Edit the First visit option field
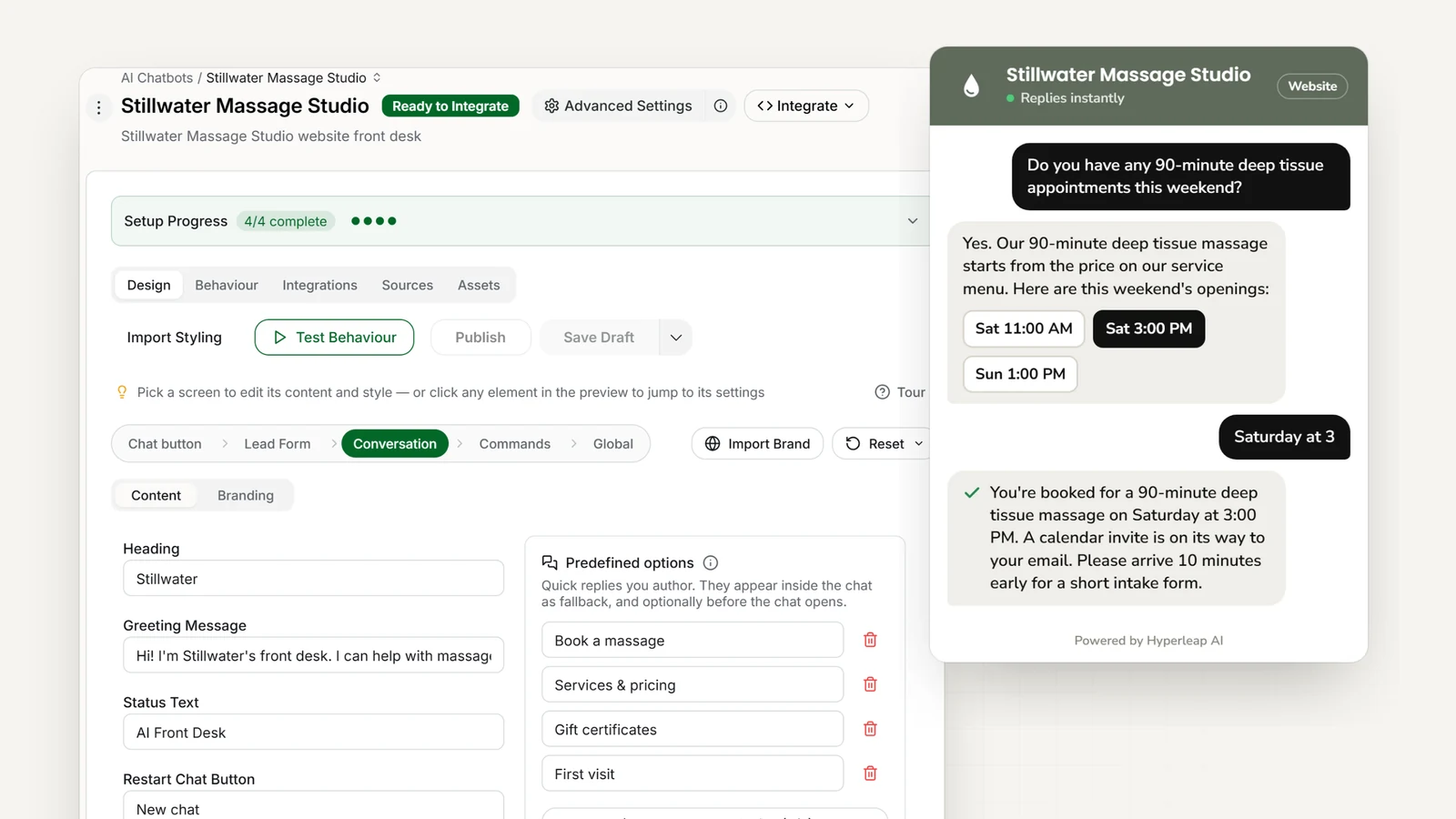The height and width of the screenshot is (819, 1456). [x=693, y=774]
